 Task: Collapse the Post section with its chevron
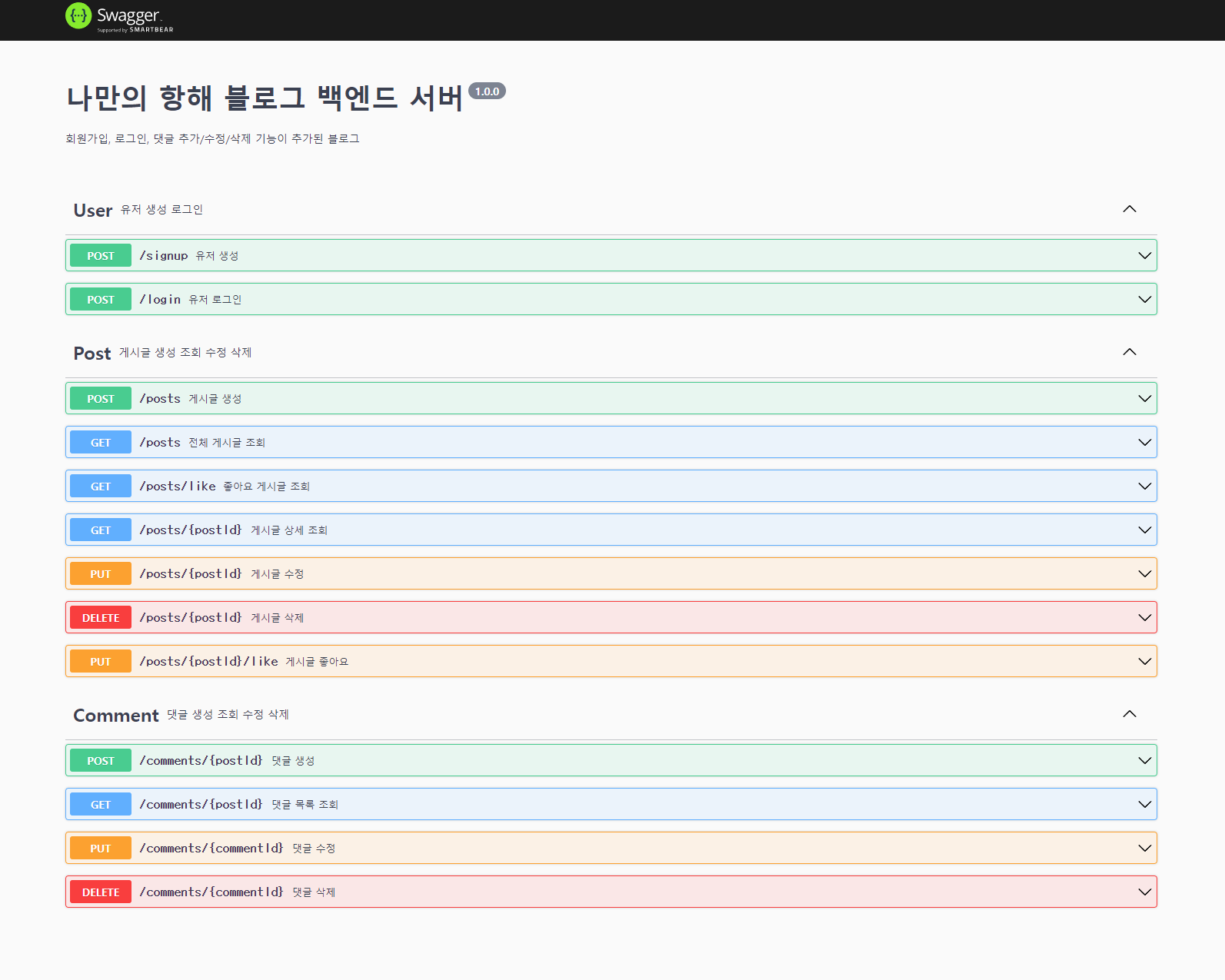(1129, 352)
